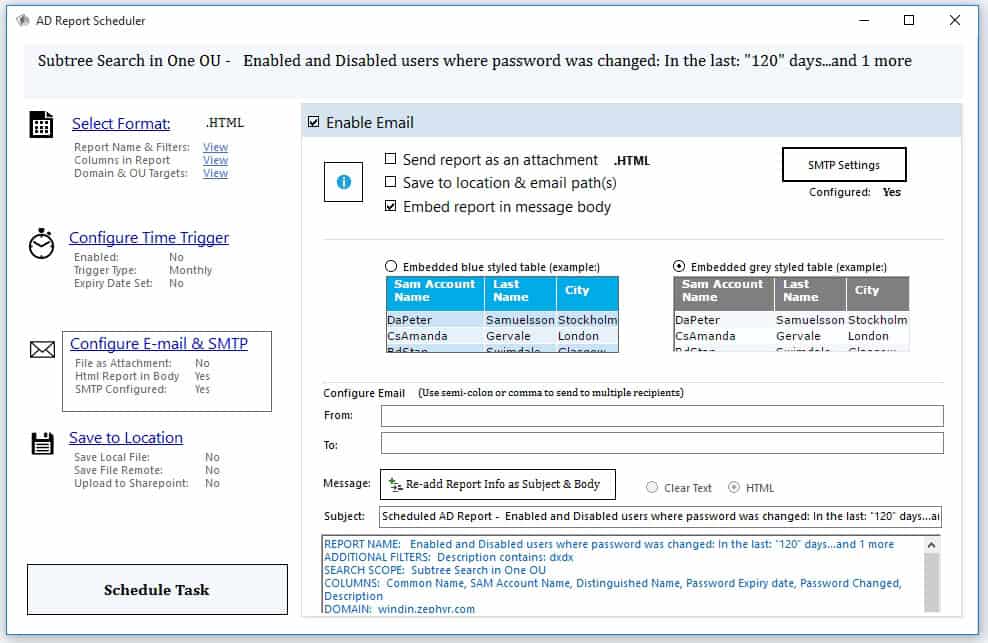Toggle the Enable Email checkbox

[x=314, y=122]
